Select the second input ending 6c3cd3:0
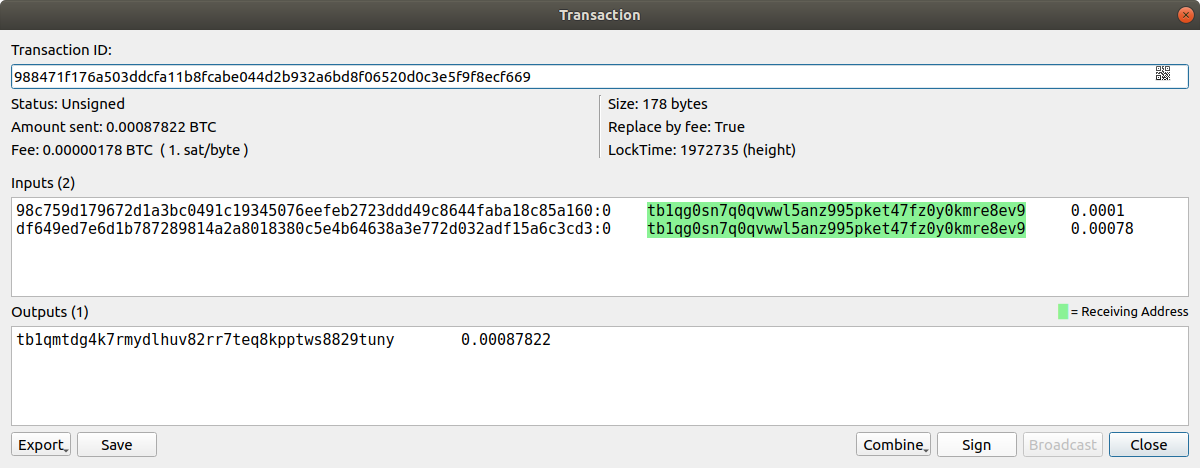This screenshot has width=1200, height=468. pyautogui.click(x=313, y=229)
